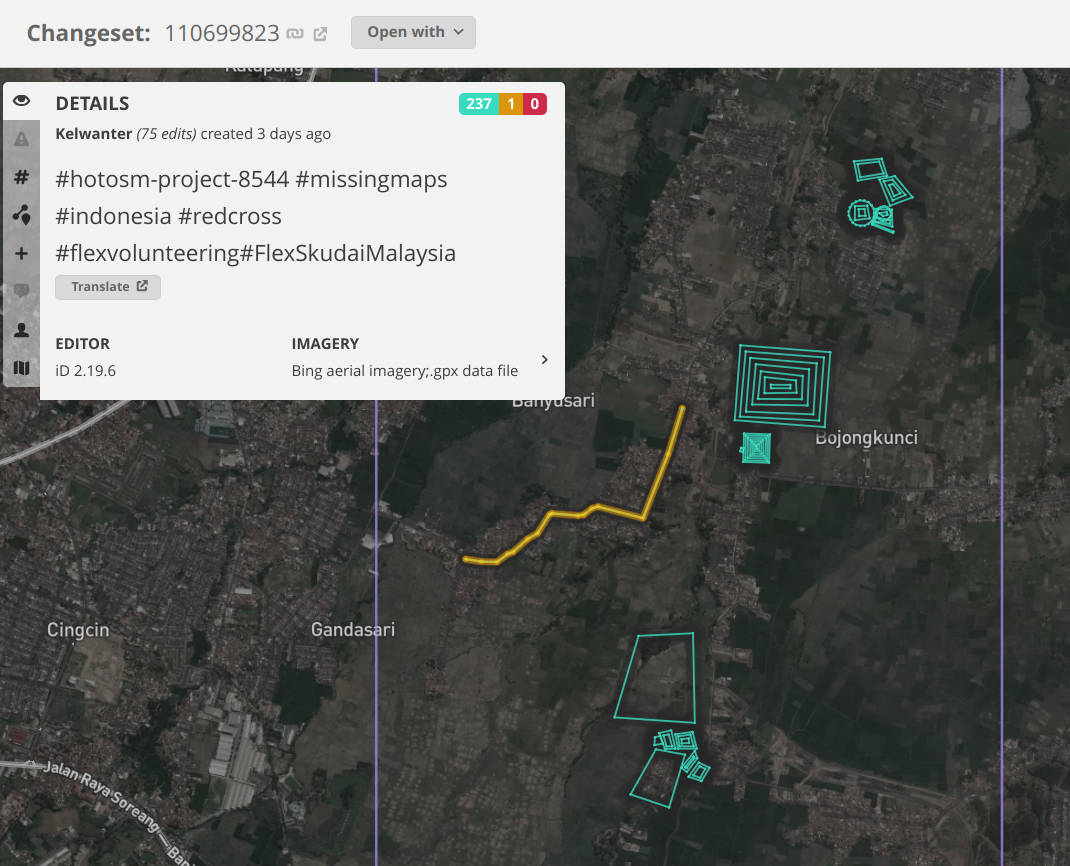Open user info via person icon
This screenshot has width=1070, height=866.
(x=21, y=330)
